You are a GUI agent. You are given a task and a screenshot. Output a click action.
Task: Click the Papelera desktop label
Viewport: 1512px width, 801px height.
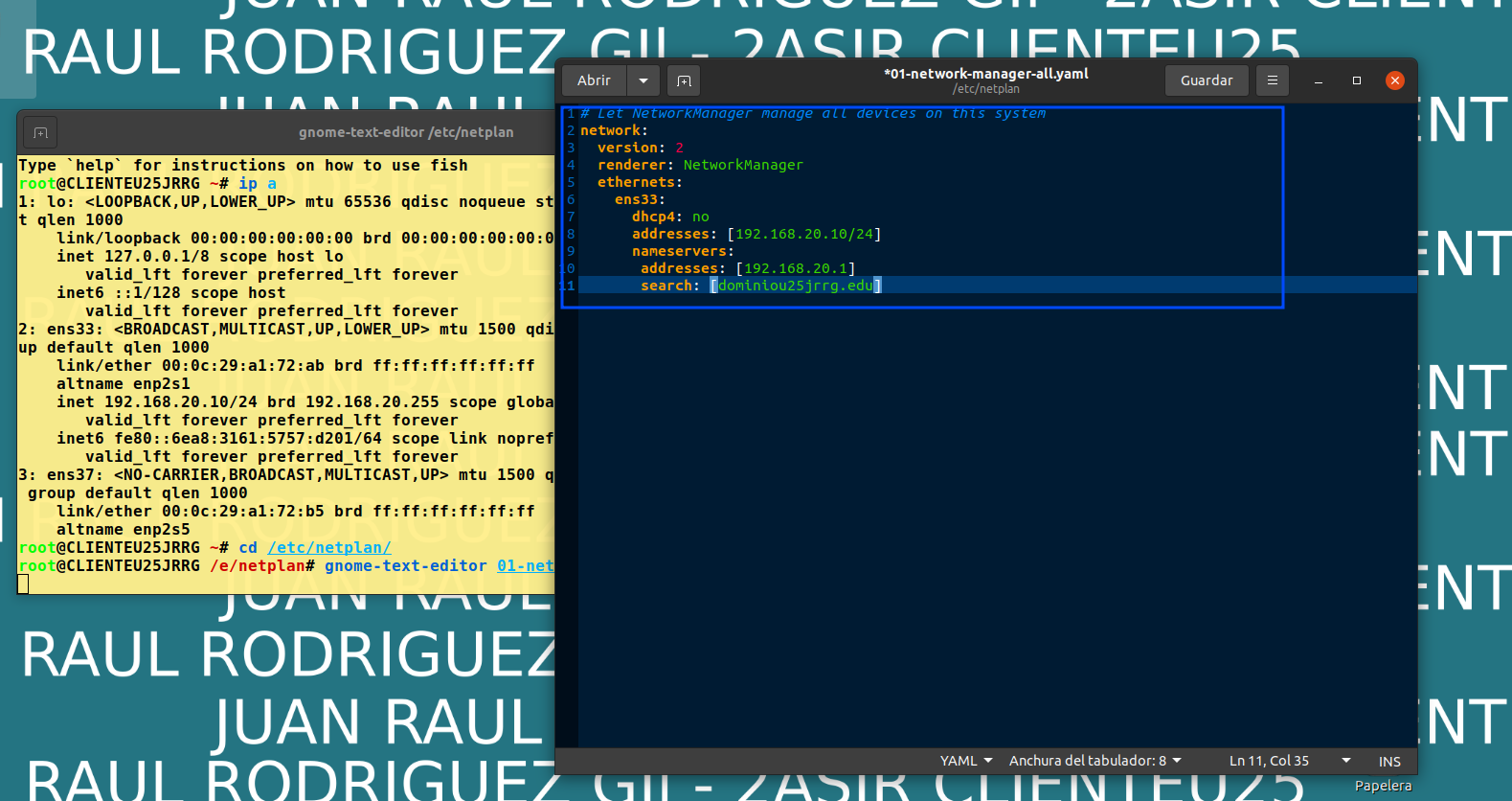click(x=1383, y=786)
